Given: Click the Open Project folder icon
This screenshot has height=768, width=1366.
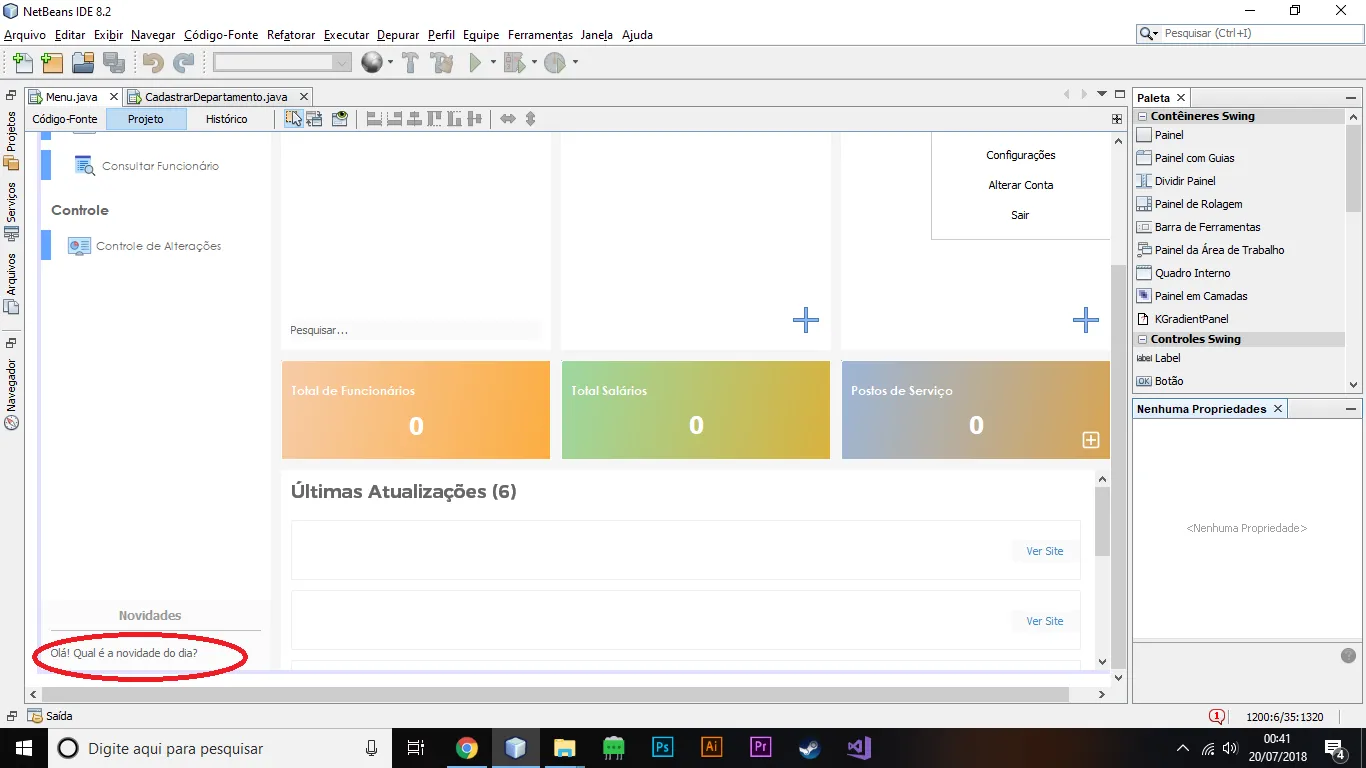Looking at the screenshot, I should click(83, 63).
